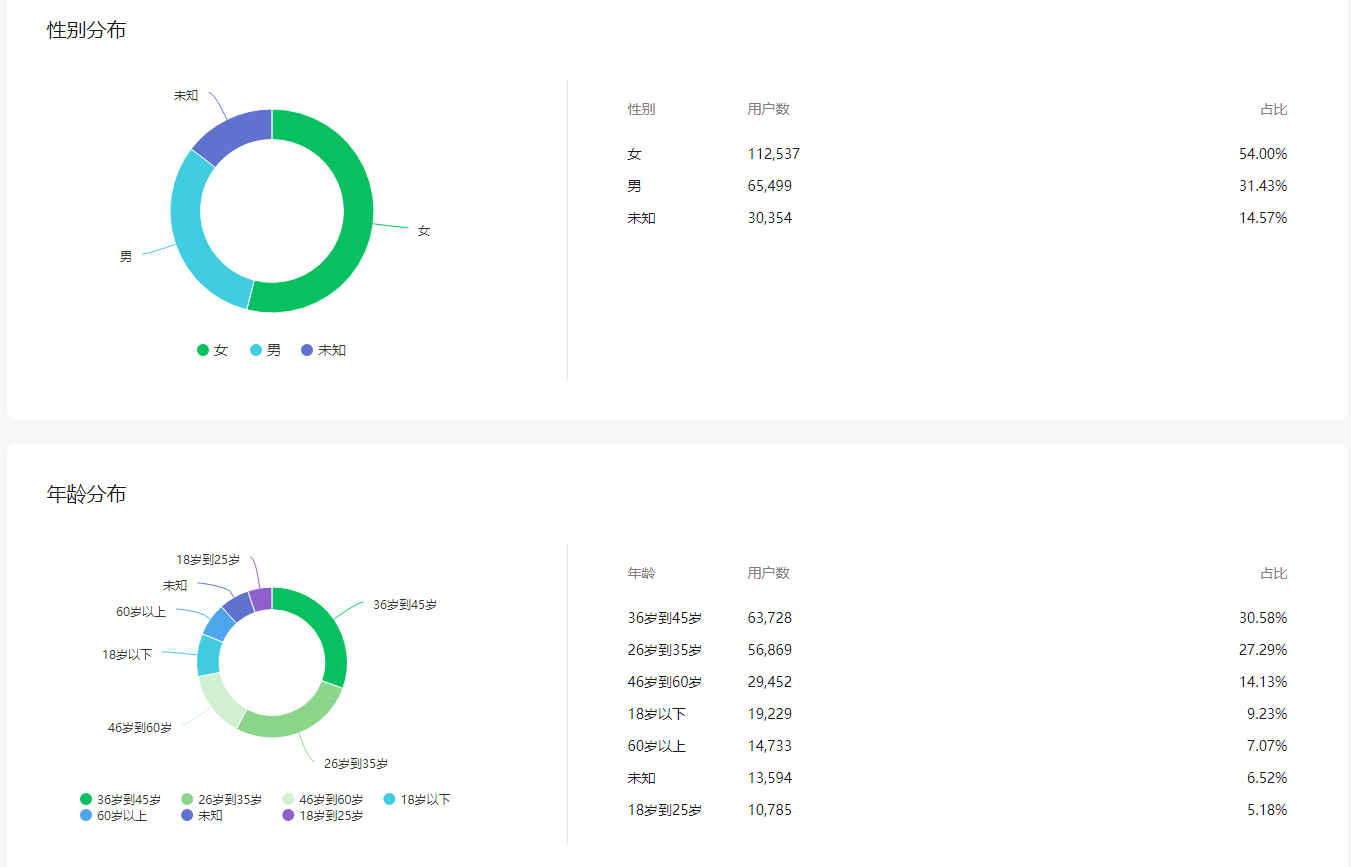Click the 6.52% percentage value

[x=1267, y=778]
